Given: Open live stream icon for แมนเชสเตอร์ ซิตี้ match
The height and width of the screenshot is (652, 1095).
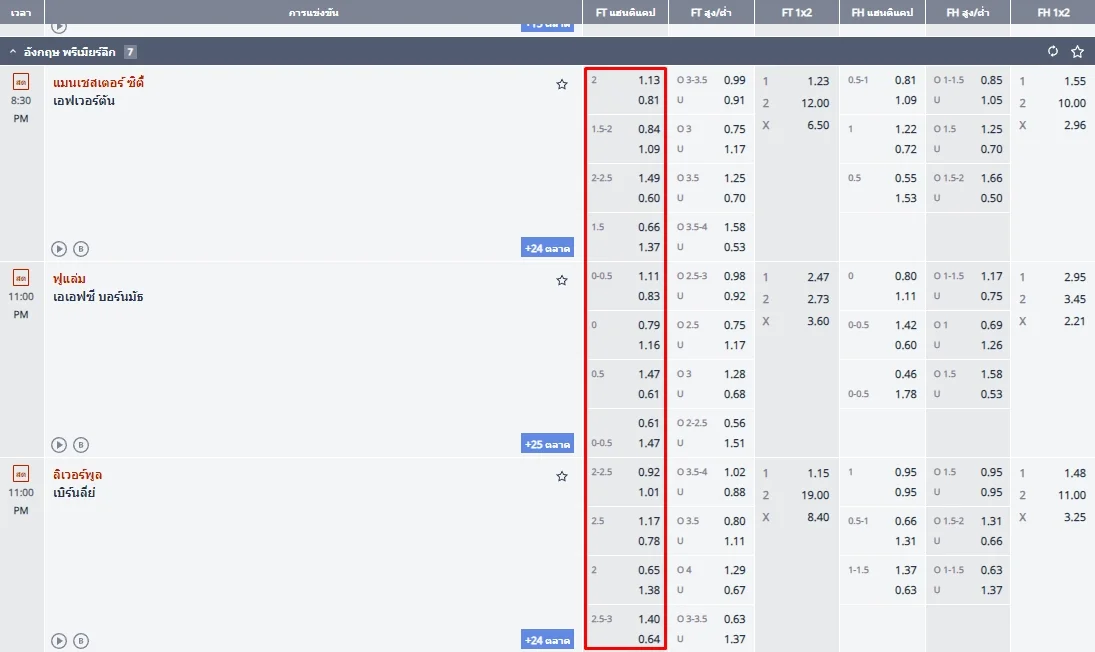Looking at the screenshot, I should pos(59,249).
